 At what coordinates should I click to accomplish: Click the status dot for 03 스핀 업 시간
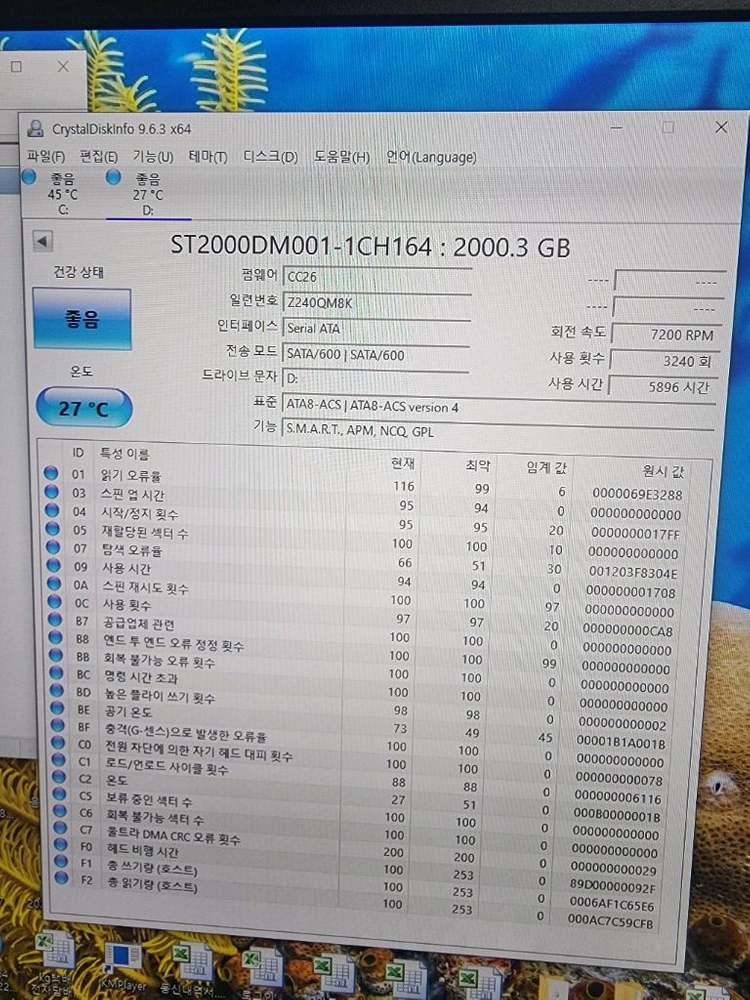tap(51, 492)
